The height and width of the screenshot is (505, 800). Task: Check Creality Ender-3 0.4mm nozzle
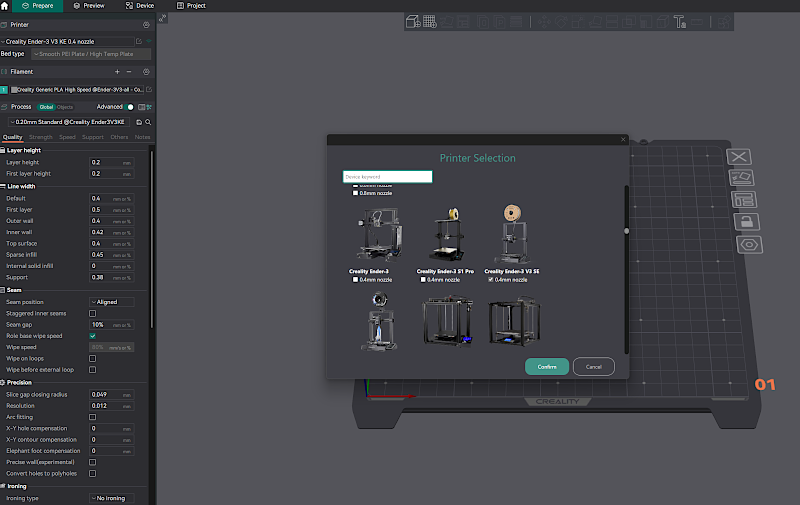356,280
